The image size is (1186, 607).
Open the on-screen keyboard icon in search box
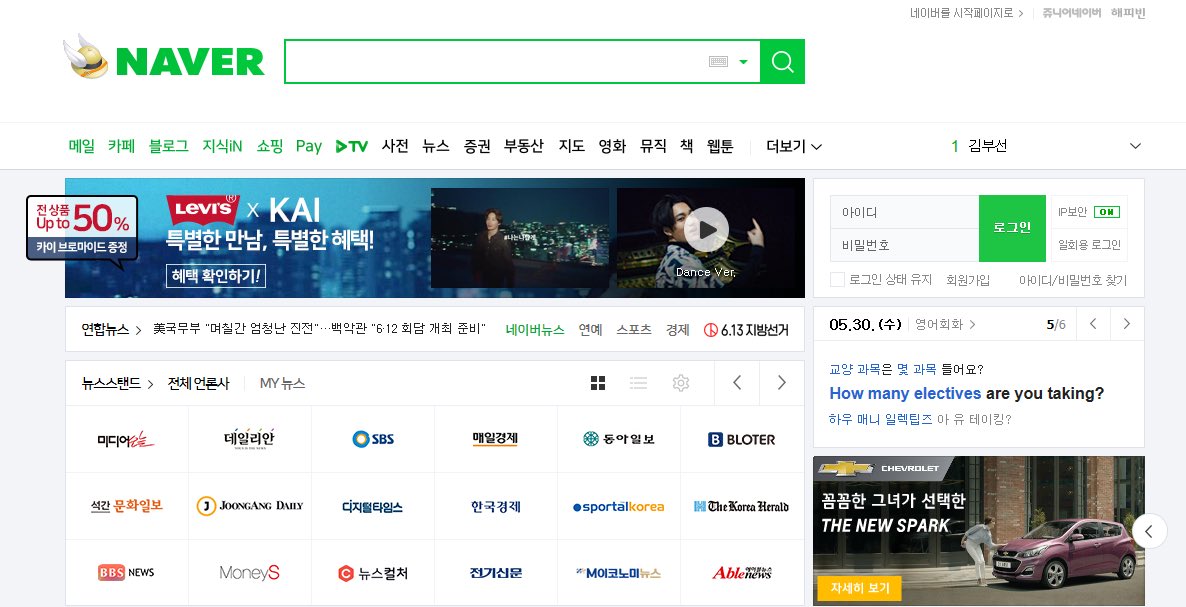(x=718, y=62)
